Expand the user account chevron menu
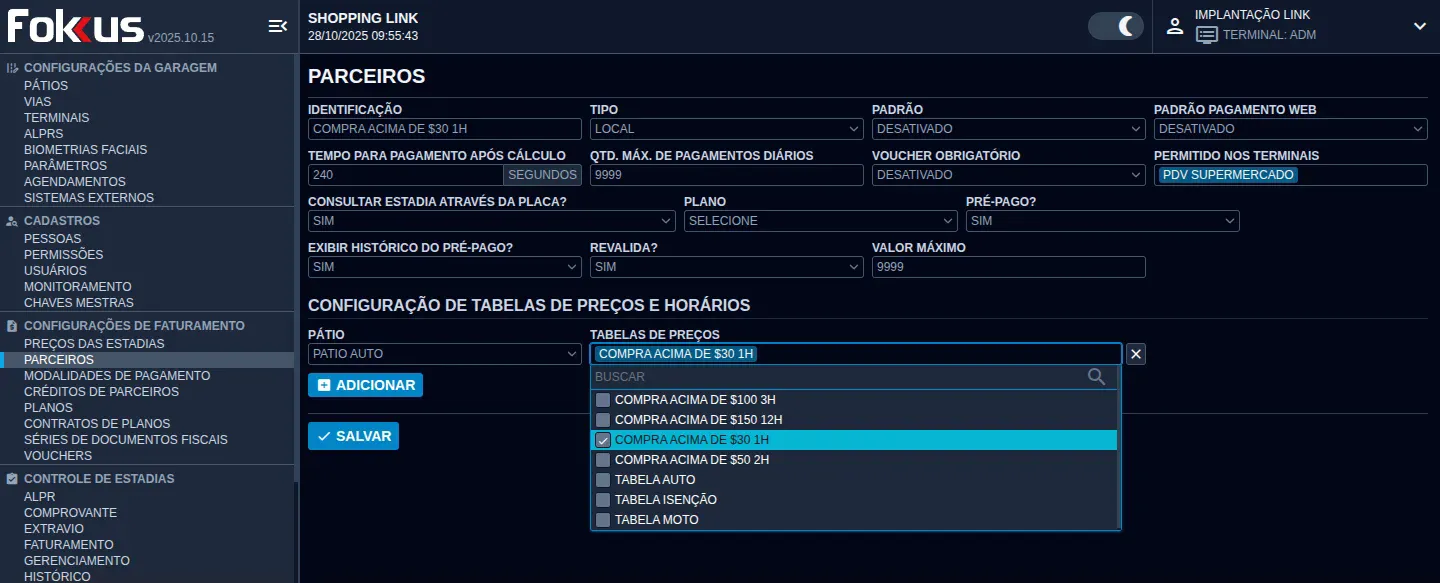This screenshot has height=583, width=1440. click(1419, 26)
